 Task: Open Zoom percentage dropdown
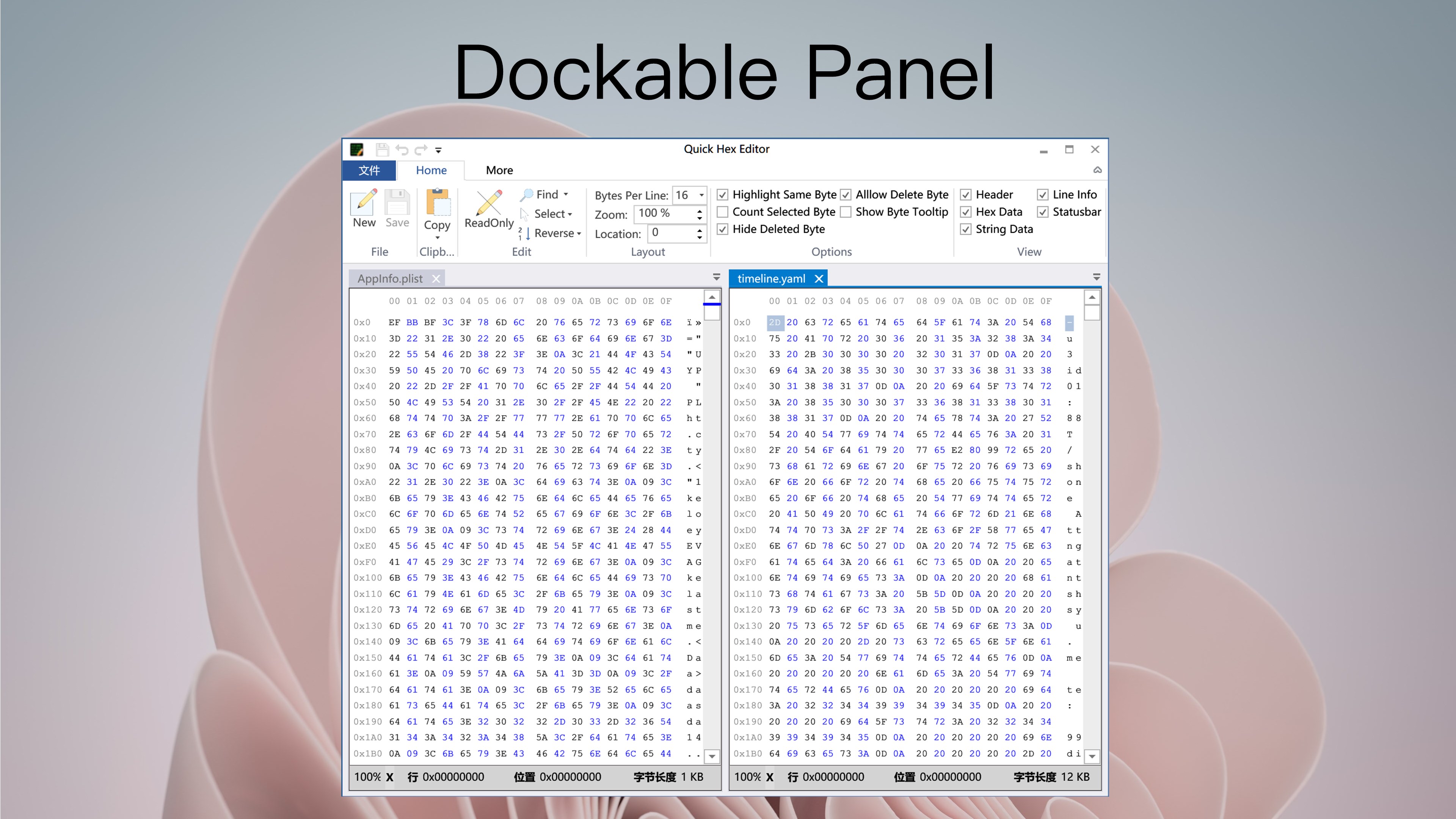(x=700, y=217)
